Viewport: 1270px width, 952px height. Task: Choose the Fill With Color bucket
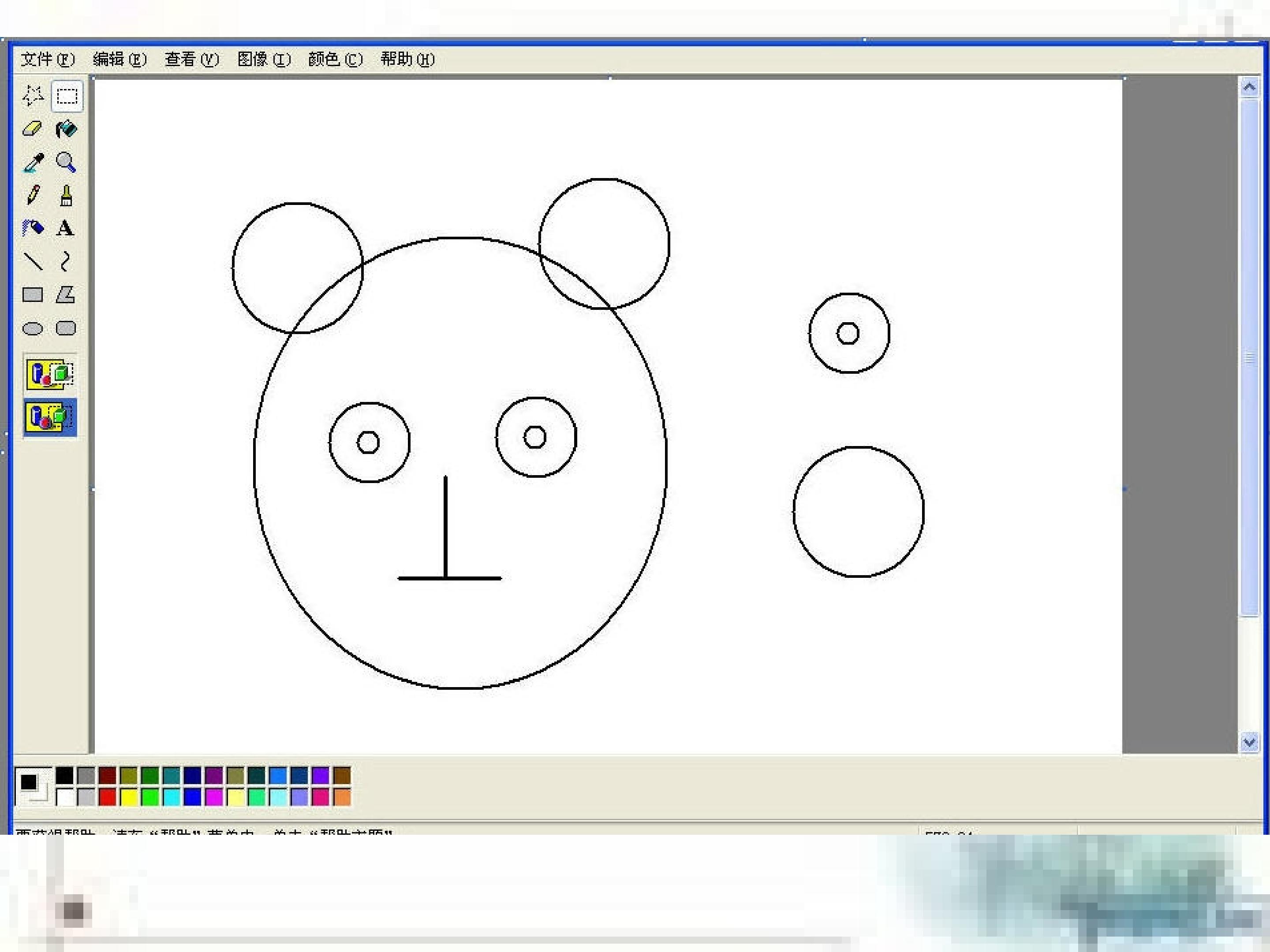pyautogui.click(x=67, y=129)
